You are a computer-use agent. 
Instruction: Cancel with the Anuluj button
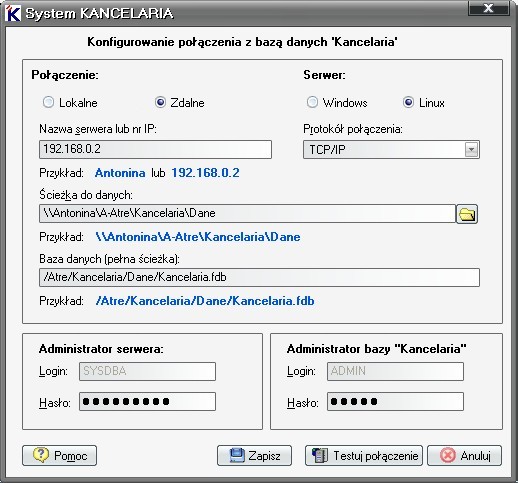[x=464, y=455]
